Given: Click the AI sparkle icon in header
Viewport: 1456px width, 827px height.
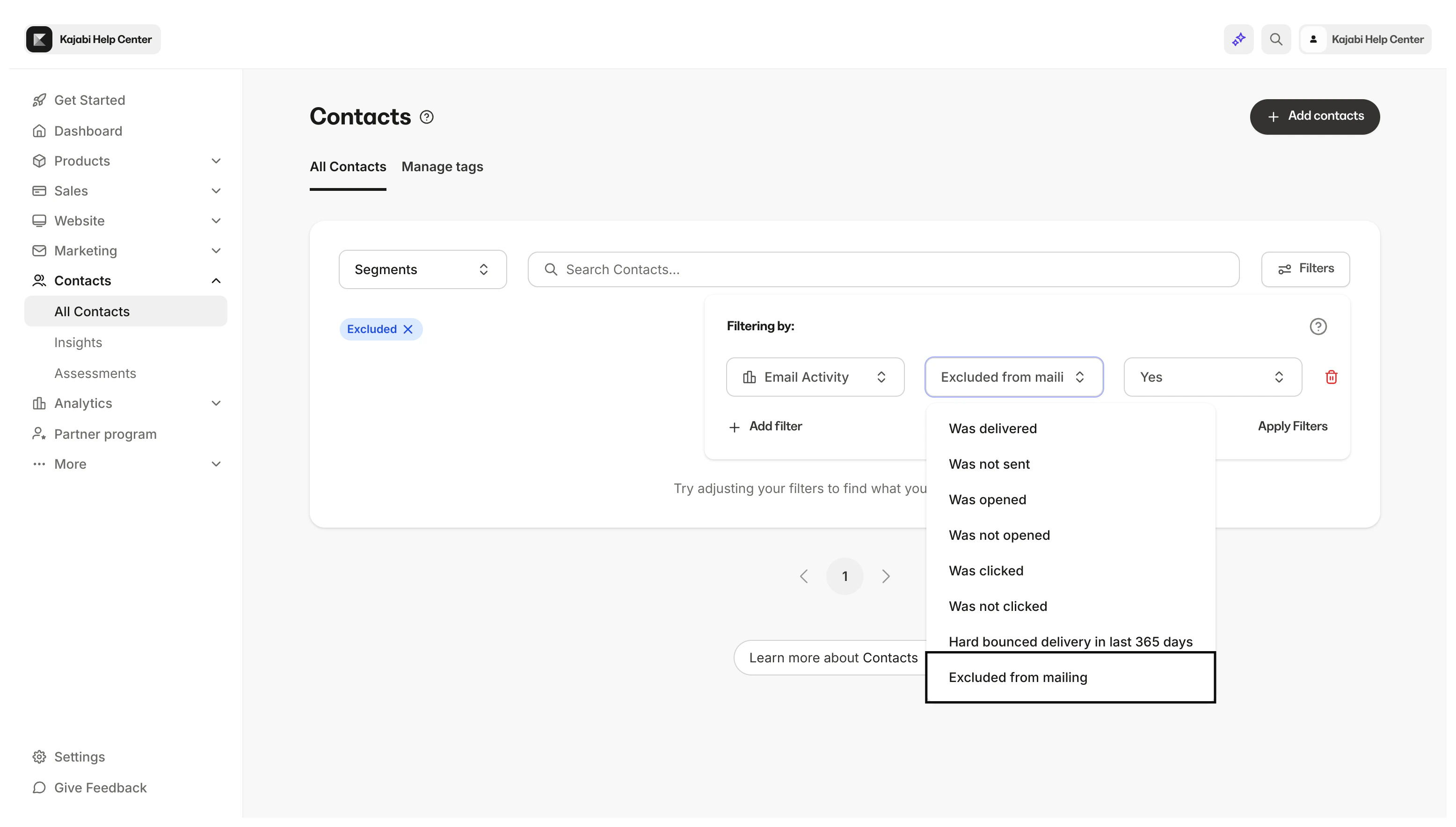Looking at the screenshot, I should (x=1238, y=39).
